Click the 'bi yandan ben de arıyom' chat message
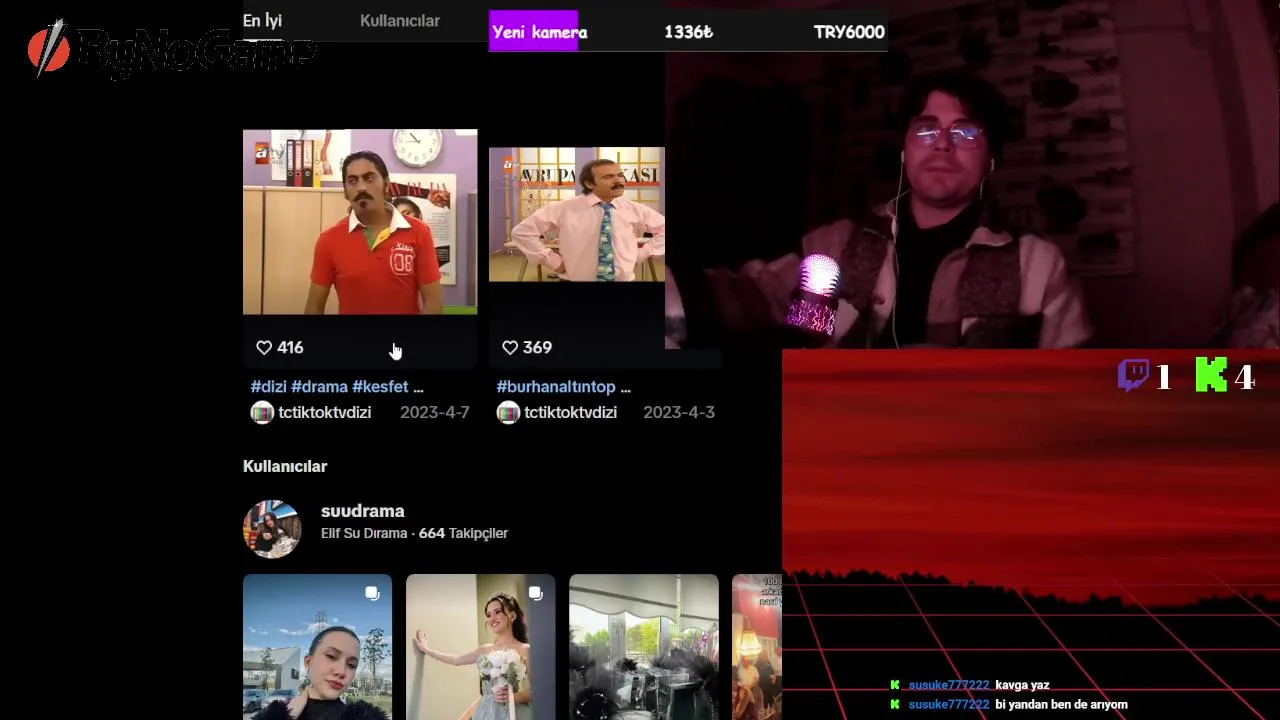 click(1061, 704)
